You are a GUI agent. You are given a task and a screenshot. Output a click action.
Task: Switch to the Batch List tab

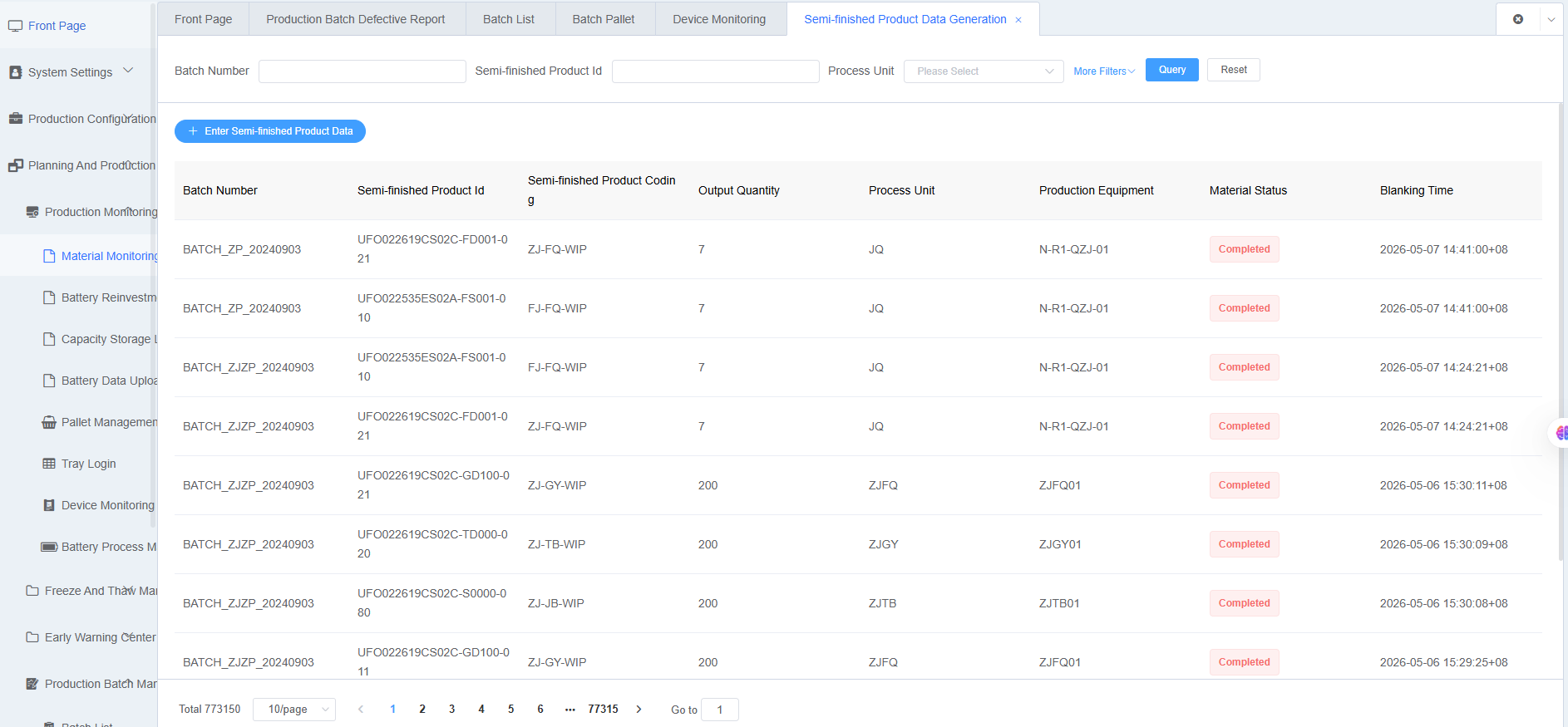(509, 19)
